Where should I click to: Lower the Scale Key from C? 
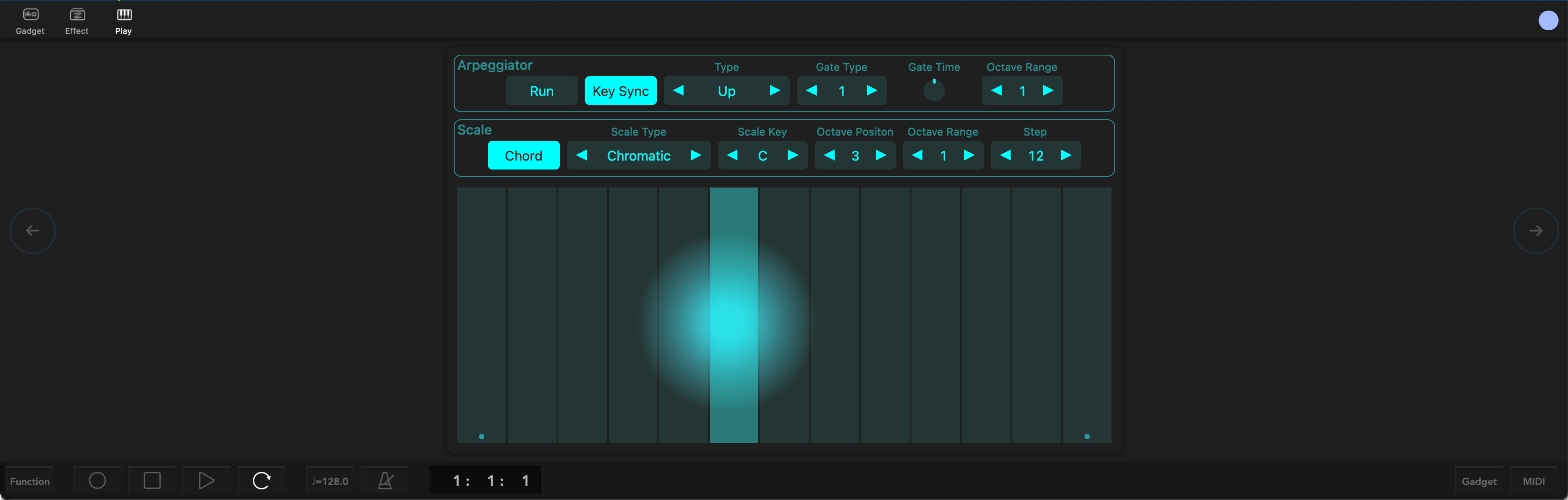[x=732, y=155]
